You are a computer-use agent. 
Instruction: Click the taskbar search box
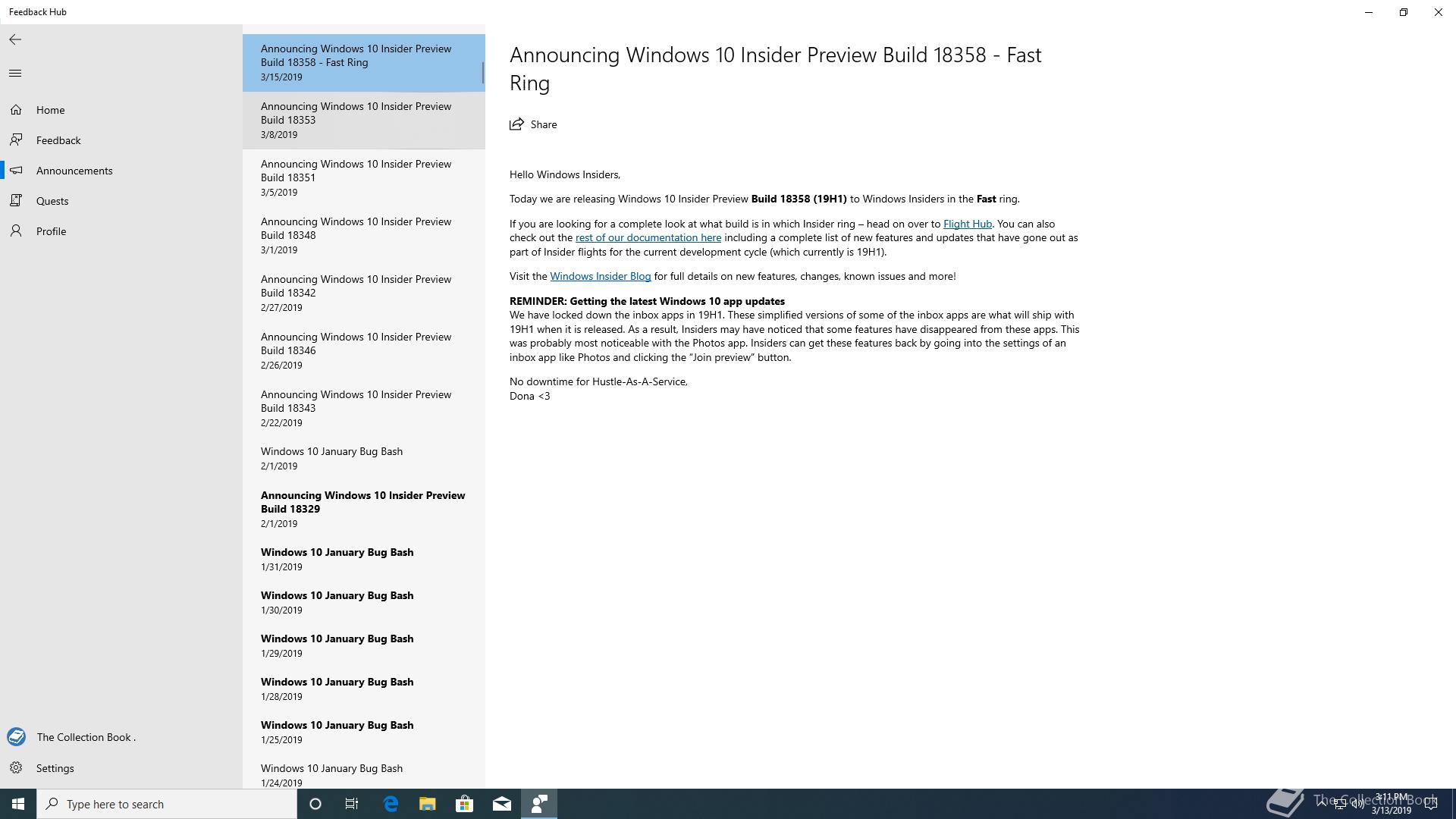167,804
